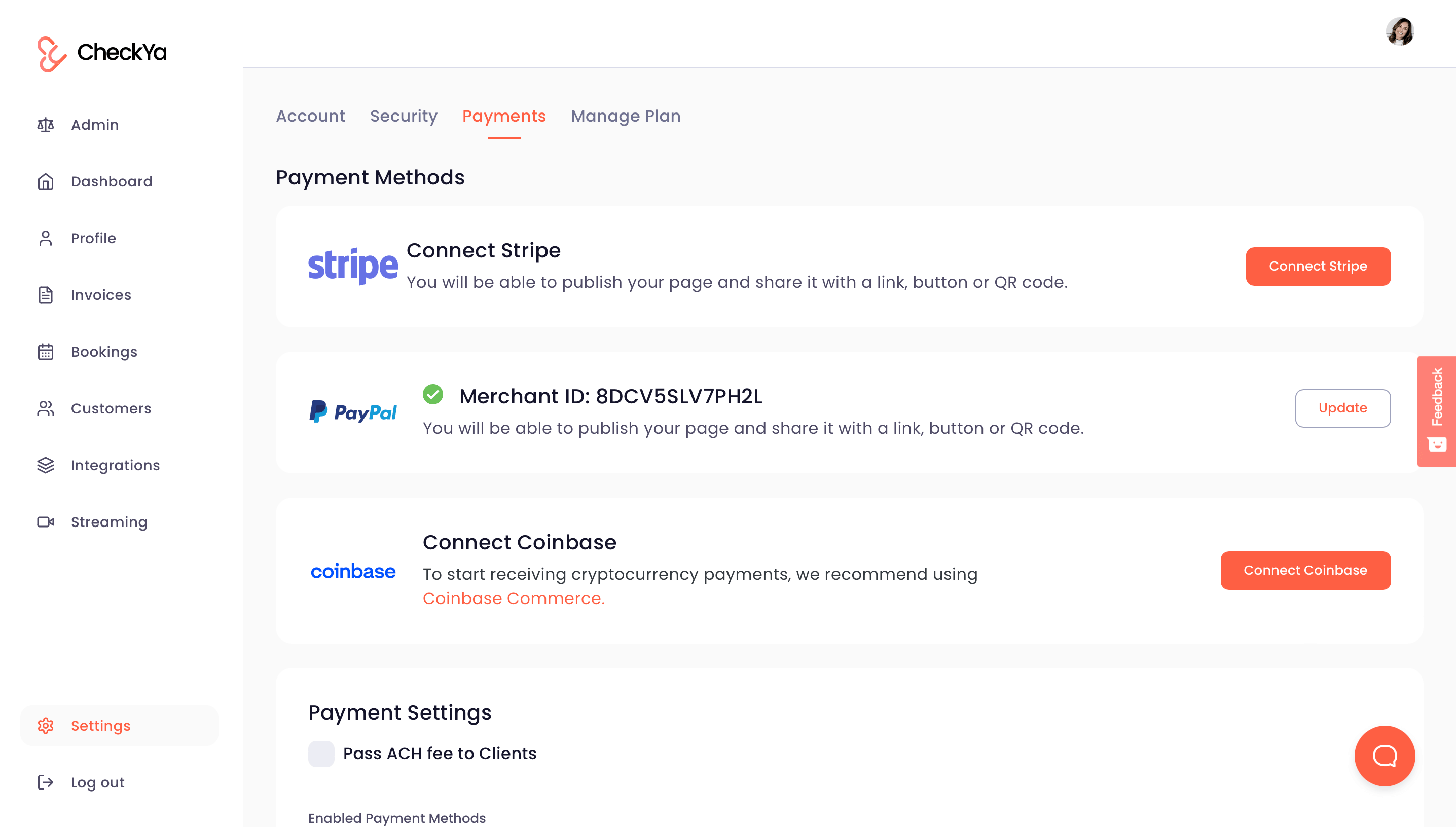Select the Account settings tab

[310, 116]
